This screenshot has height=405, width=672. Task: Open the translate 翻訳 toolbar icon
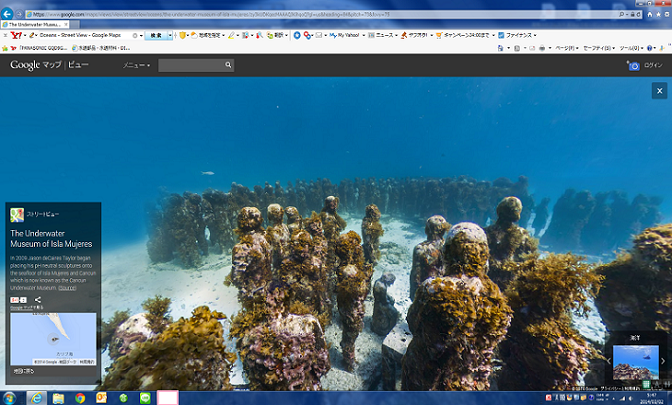click(276, 35)
